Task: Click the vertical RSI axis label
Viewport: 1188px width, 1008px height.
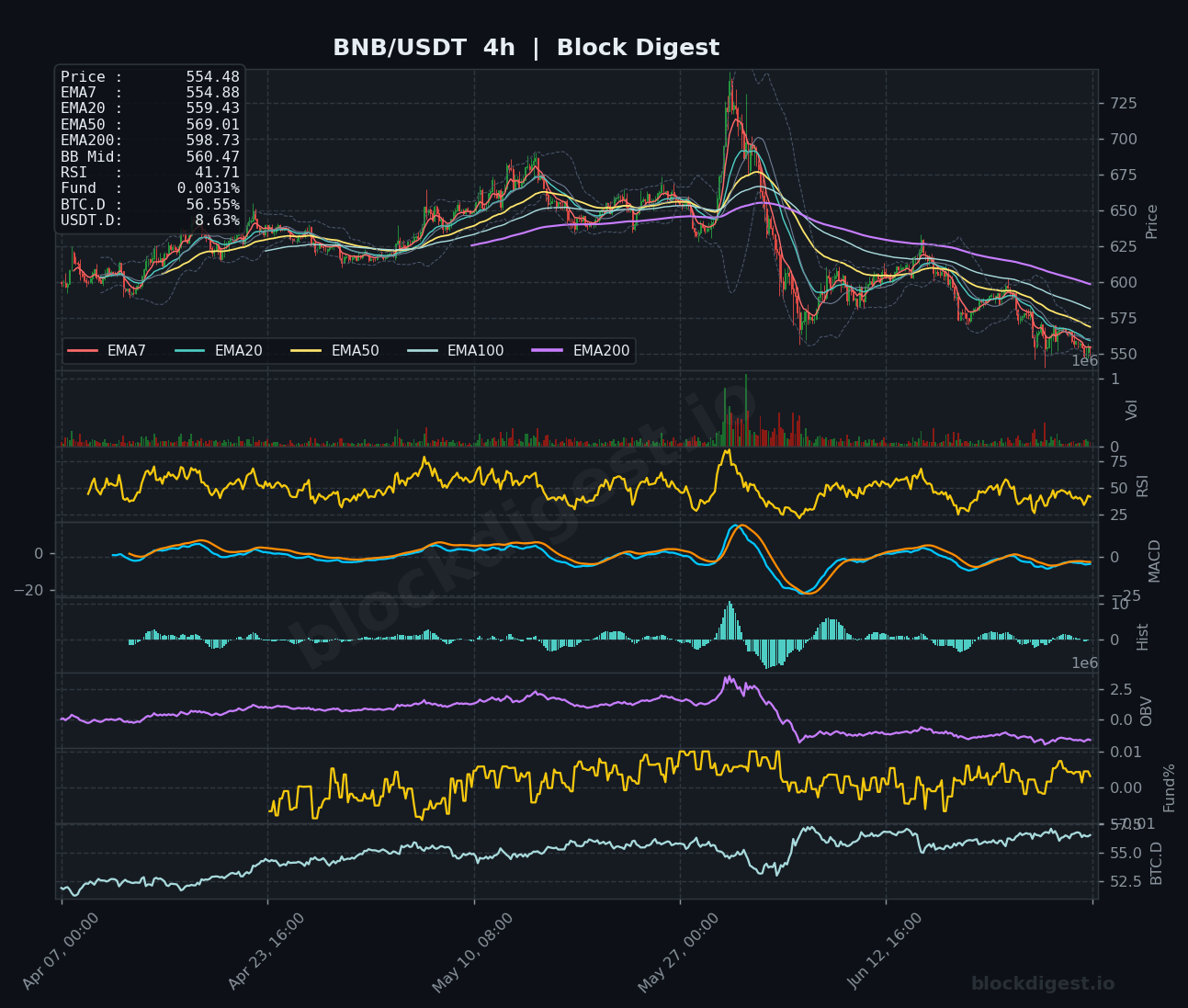Action: (1143, 485)
